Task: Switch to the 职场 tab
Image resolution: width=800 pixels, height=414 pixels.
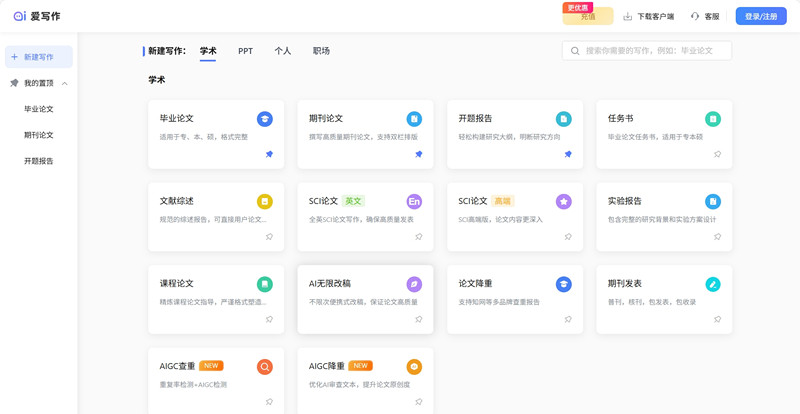Action: (321, 51)
